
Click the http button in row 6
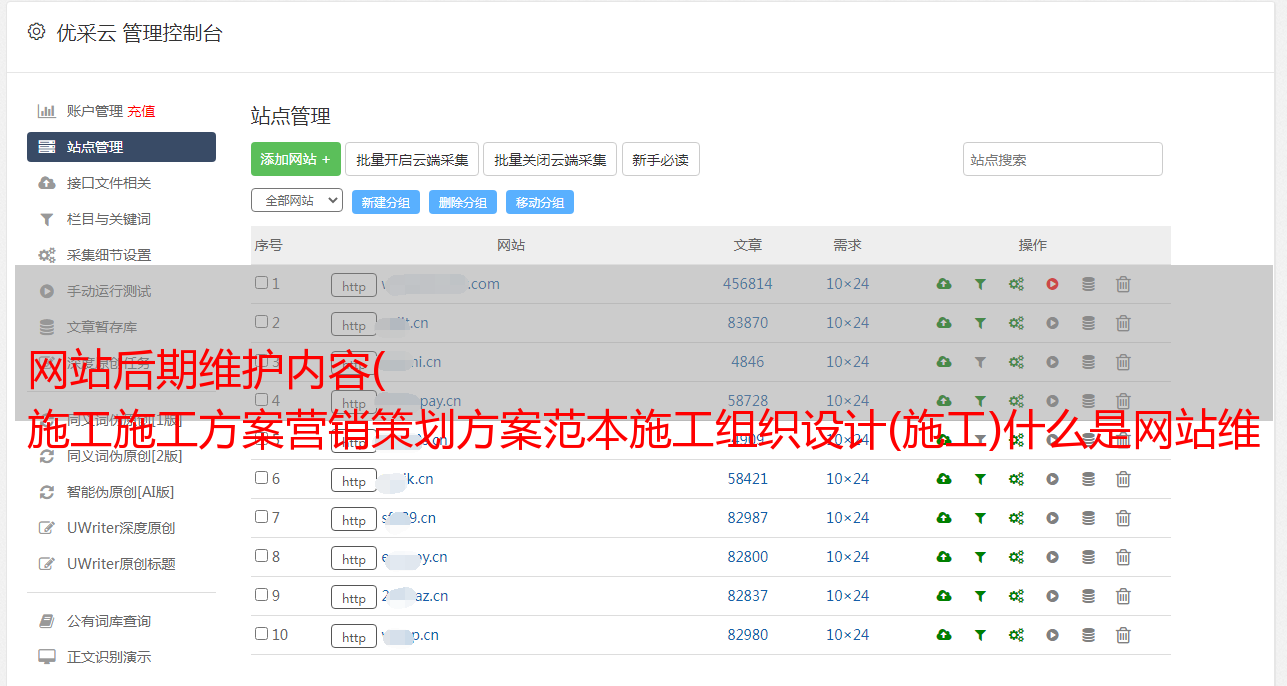[x=354, y=480]
